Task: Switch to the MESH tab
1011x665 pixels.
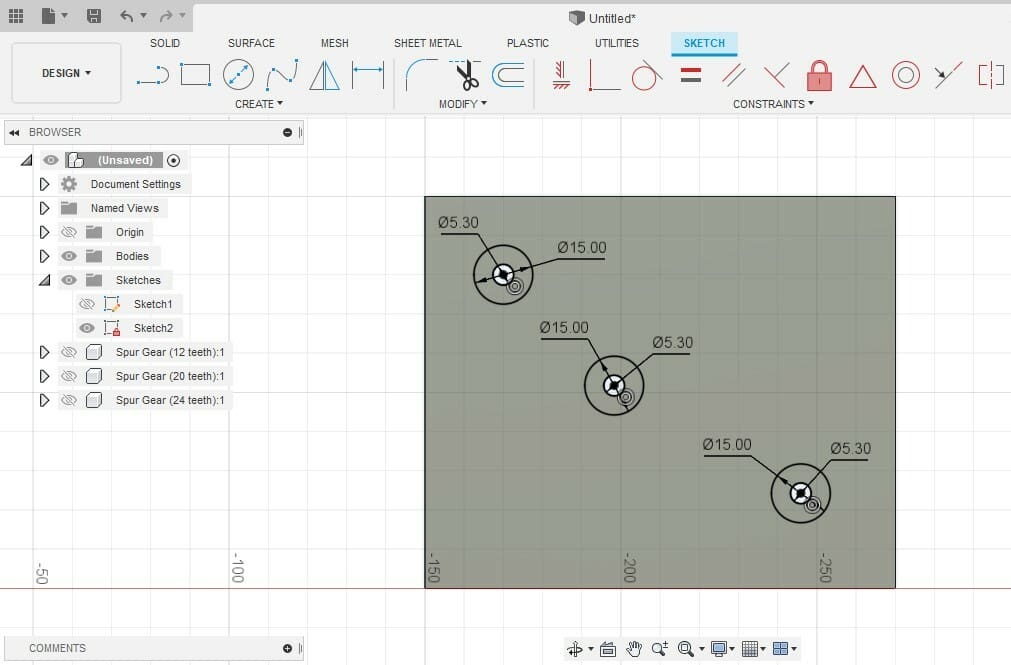Action: pos(335,43)
